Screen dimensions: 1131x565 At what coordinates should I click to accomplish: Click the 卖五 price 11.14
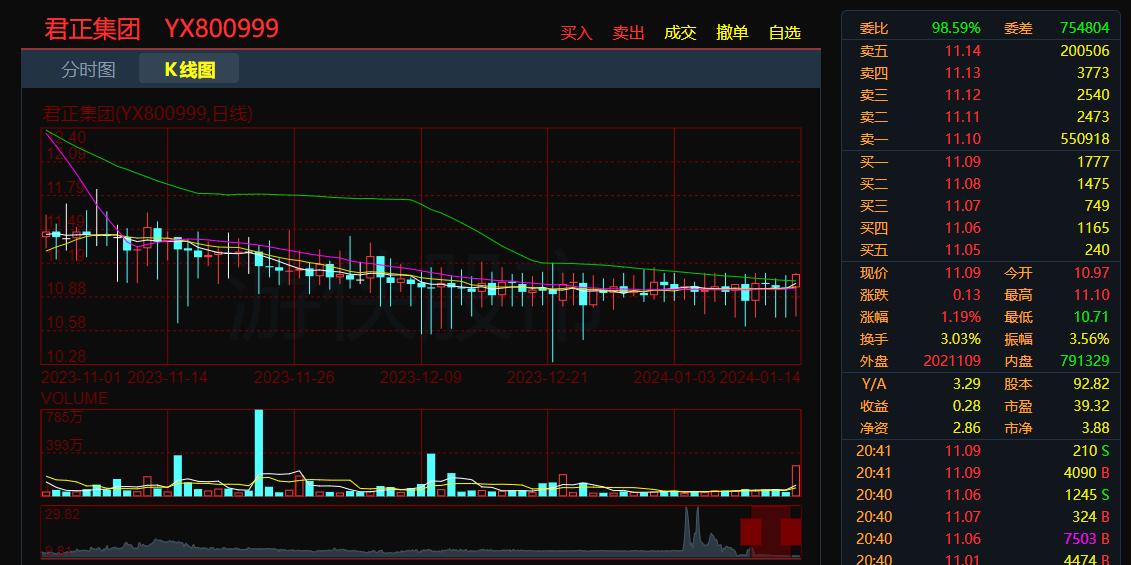click(x=963, y=51)
